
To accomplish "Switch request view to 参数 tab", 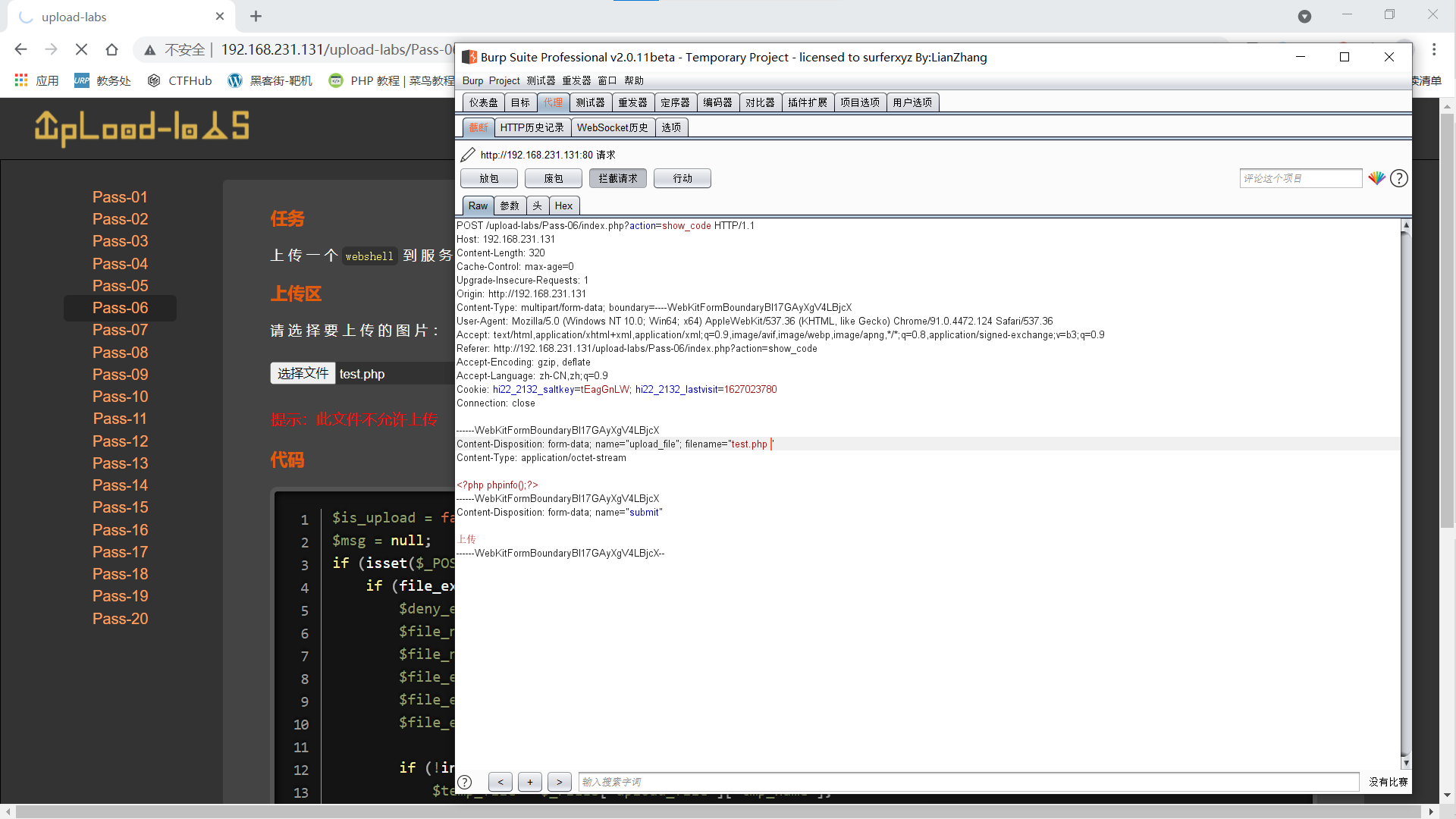I will pos(510,206).
